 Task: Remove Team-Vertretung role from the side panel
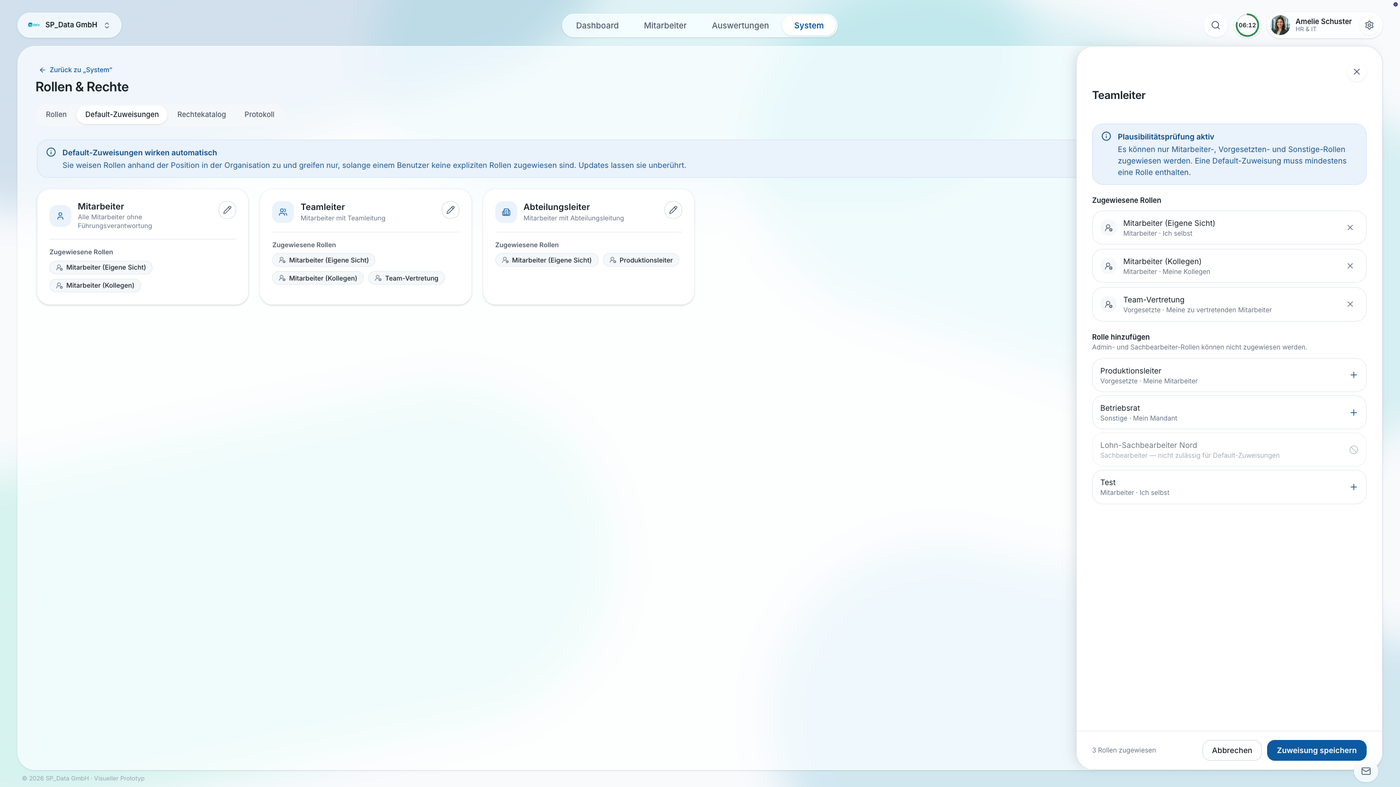click(x=1350, y=304)
